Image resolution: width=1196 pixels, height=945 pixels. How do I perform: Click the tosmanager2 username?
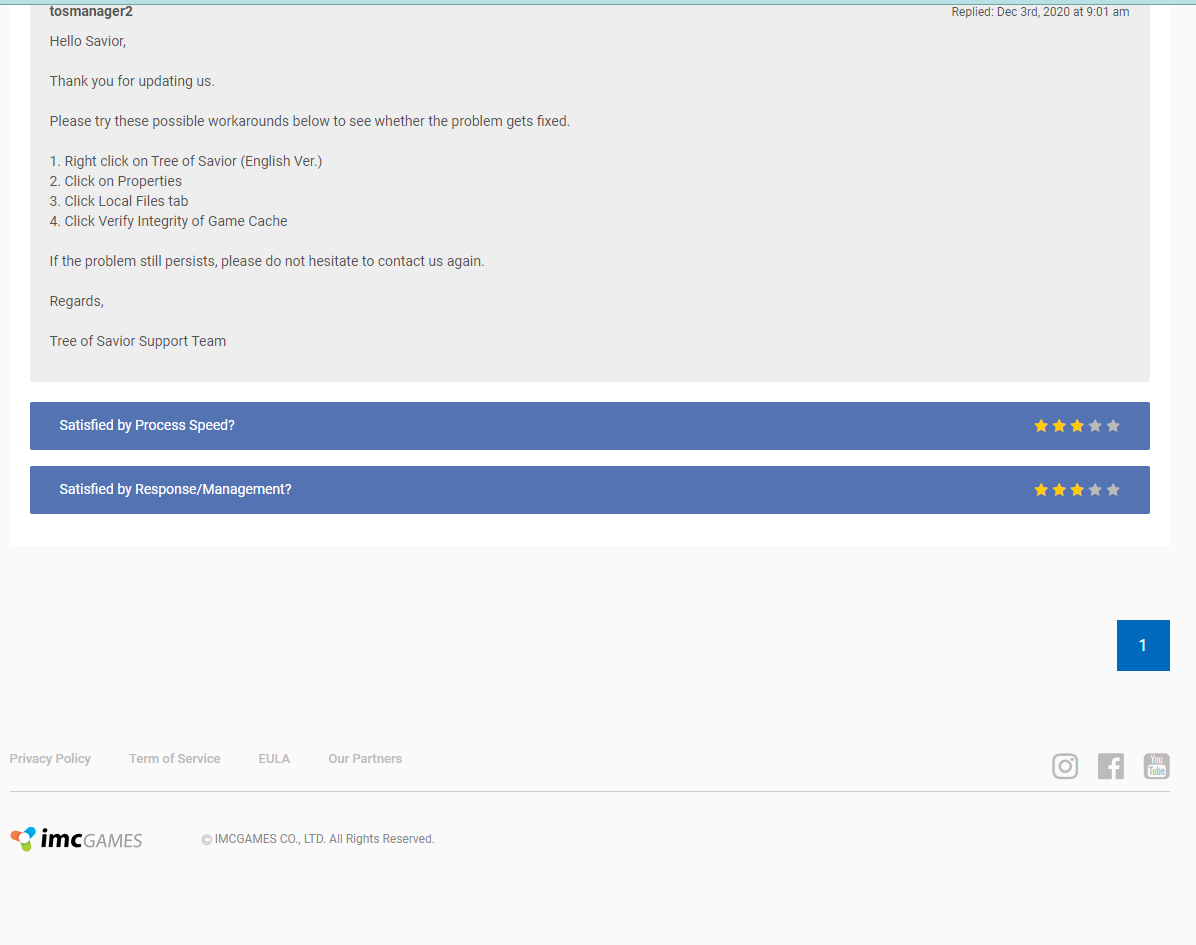coord(91,12)
